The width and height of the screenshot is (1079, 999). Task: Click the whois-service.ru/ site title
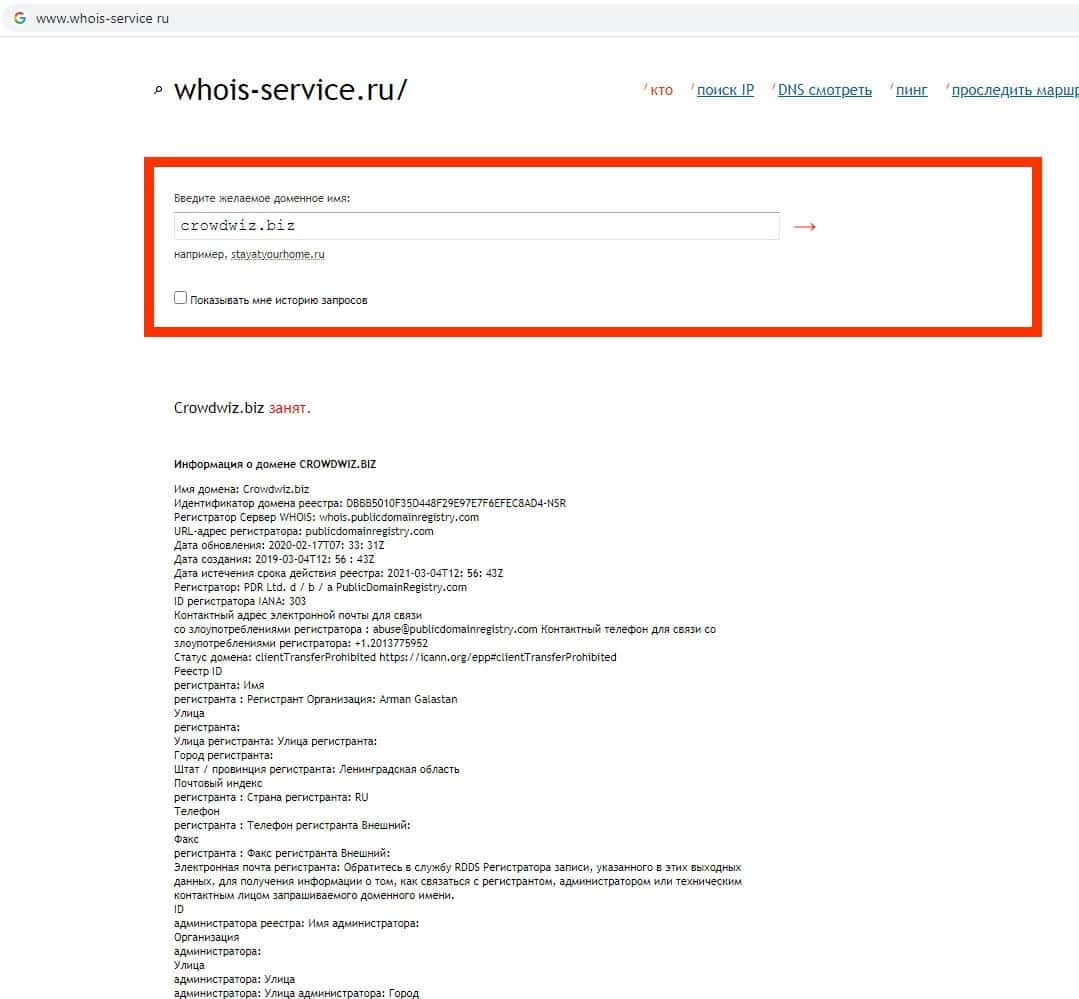click(290, 90)
